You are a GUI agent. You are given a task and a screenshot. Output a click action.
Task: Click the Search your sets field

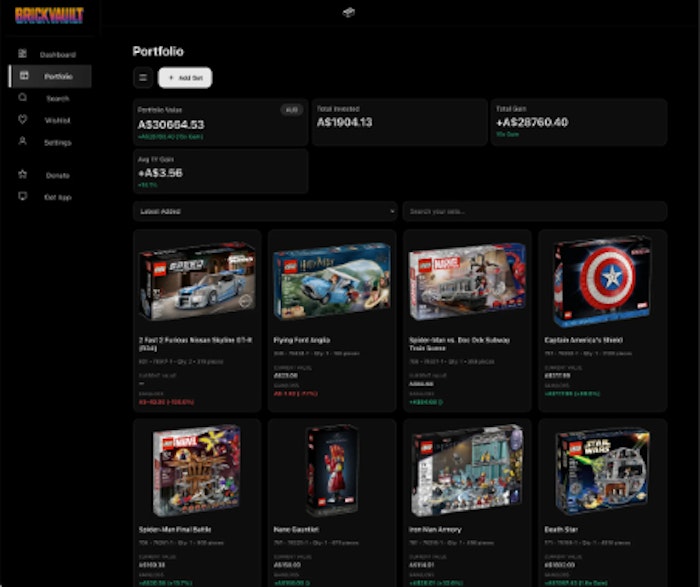click(535, 211)
